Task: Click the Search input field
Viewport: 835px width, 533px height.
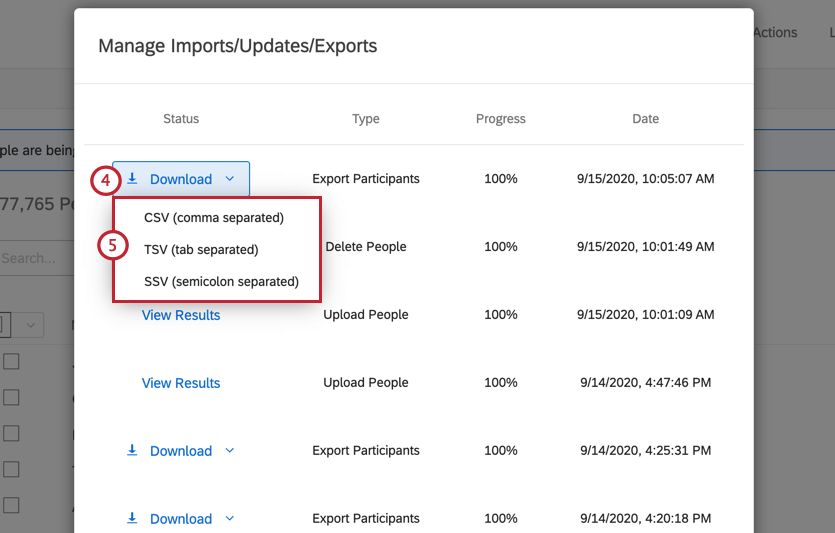Action: (30, 258)
